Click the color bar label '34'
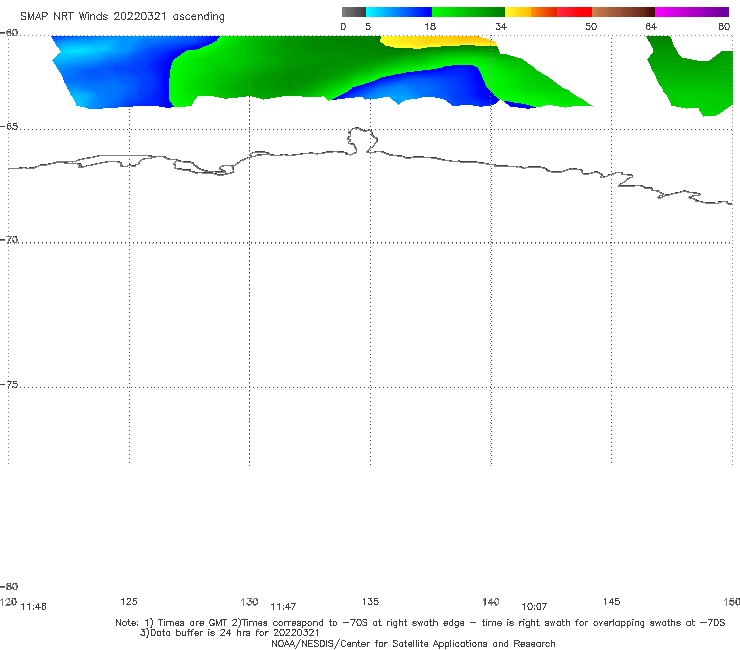 coord(501,26)
